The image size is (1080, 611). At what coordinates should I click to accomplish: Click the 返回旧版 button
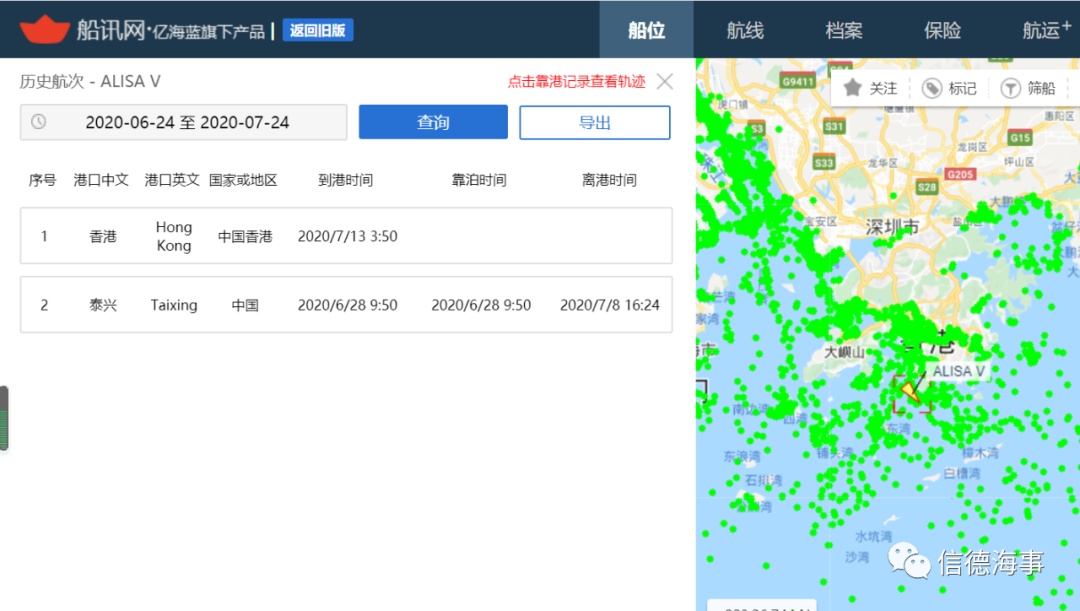[x=318, y=30]
